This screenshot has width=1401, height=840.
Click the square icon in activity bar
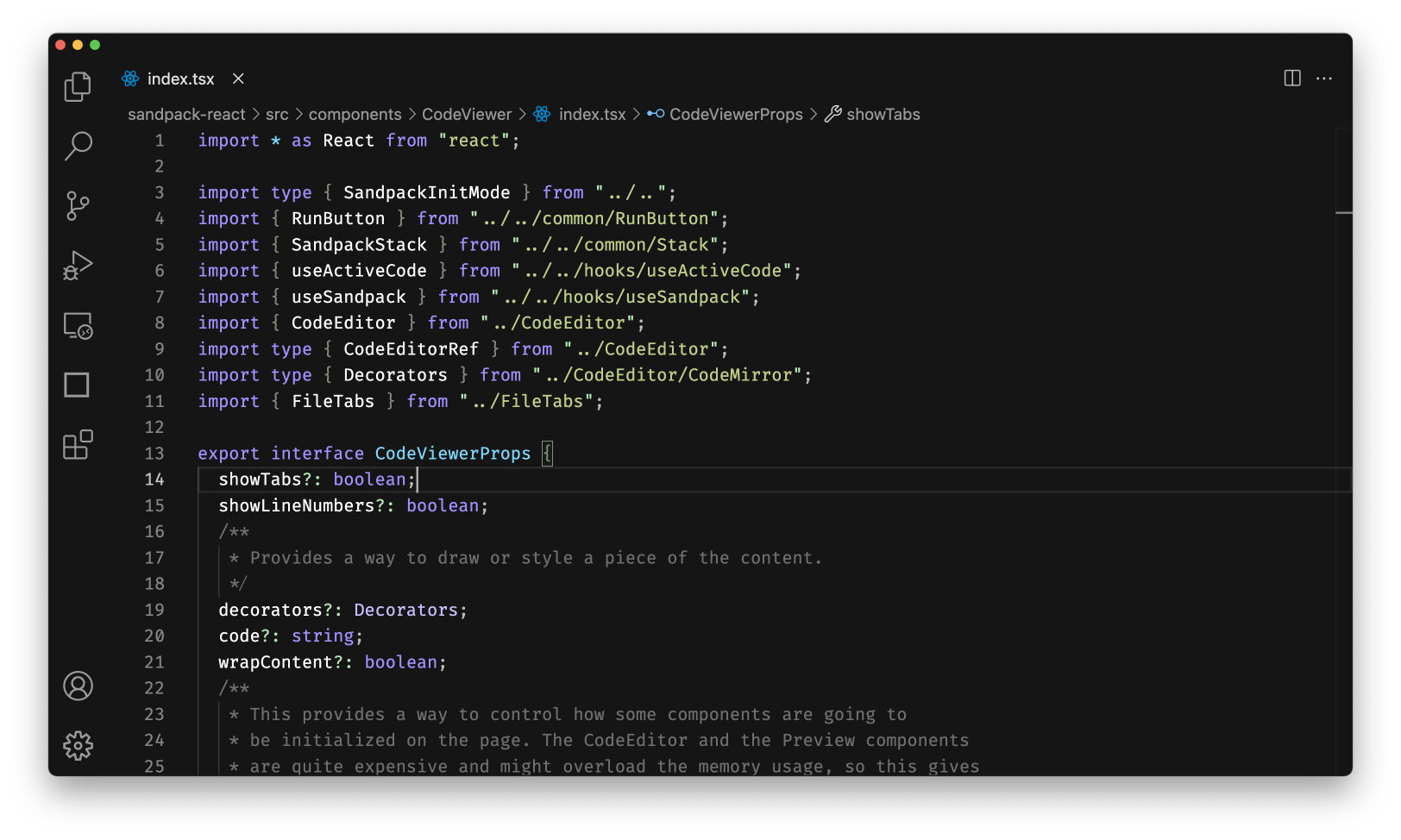(77, 385)
